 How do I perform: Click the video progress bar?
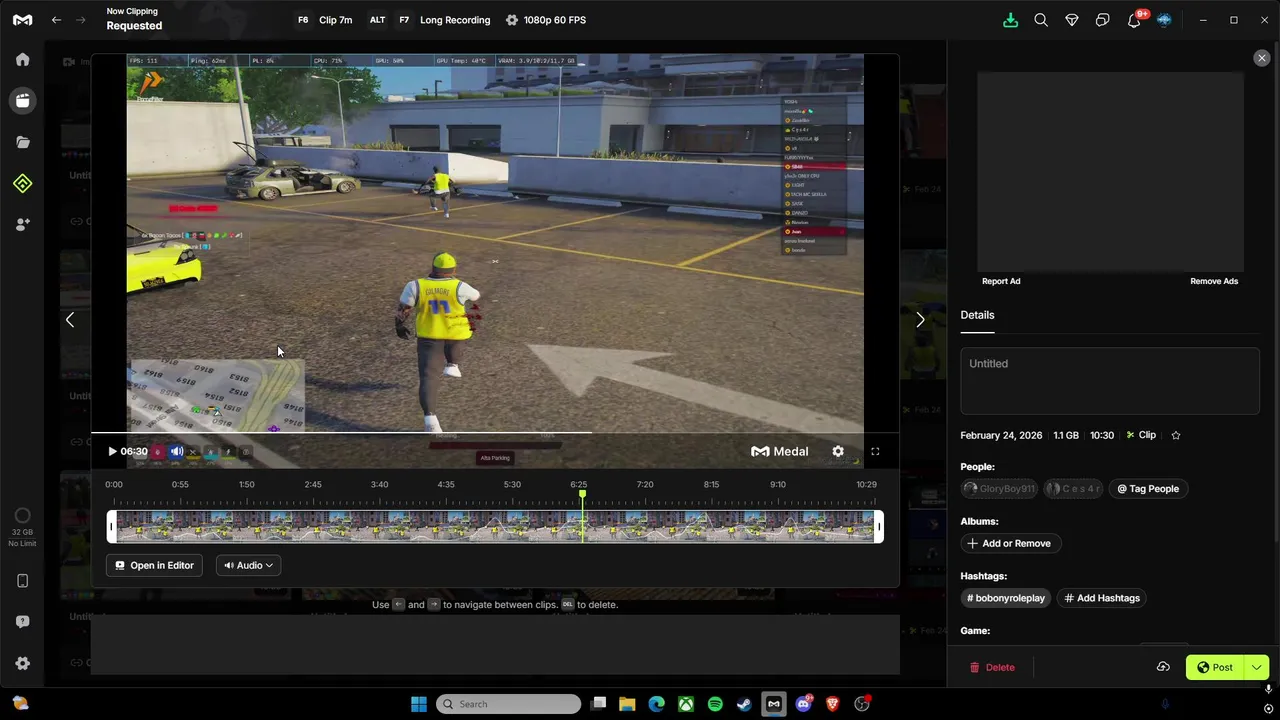[495, 433]
